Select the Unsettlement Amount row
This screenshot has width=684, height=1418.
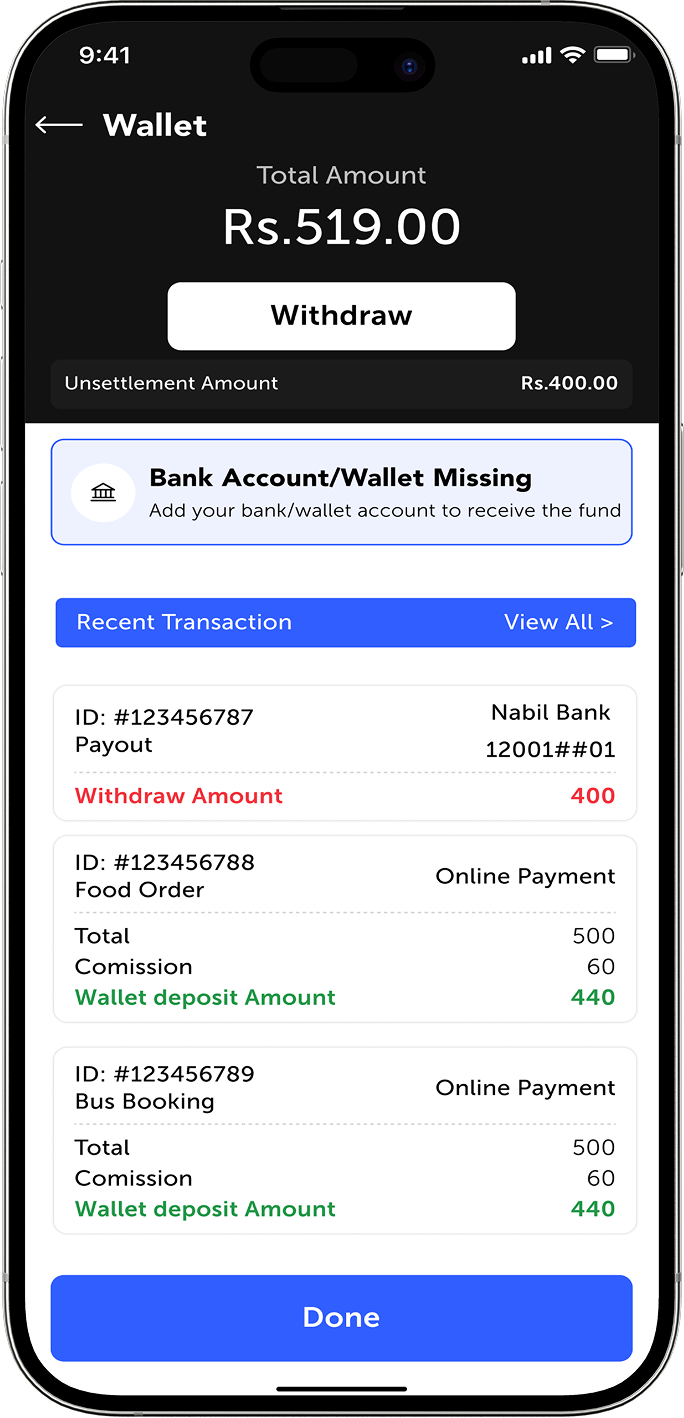pyautogui.click(x=341, y=384)
